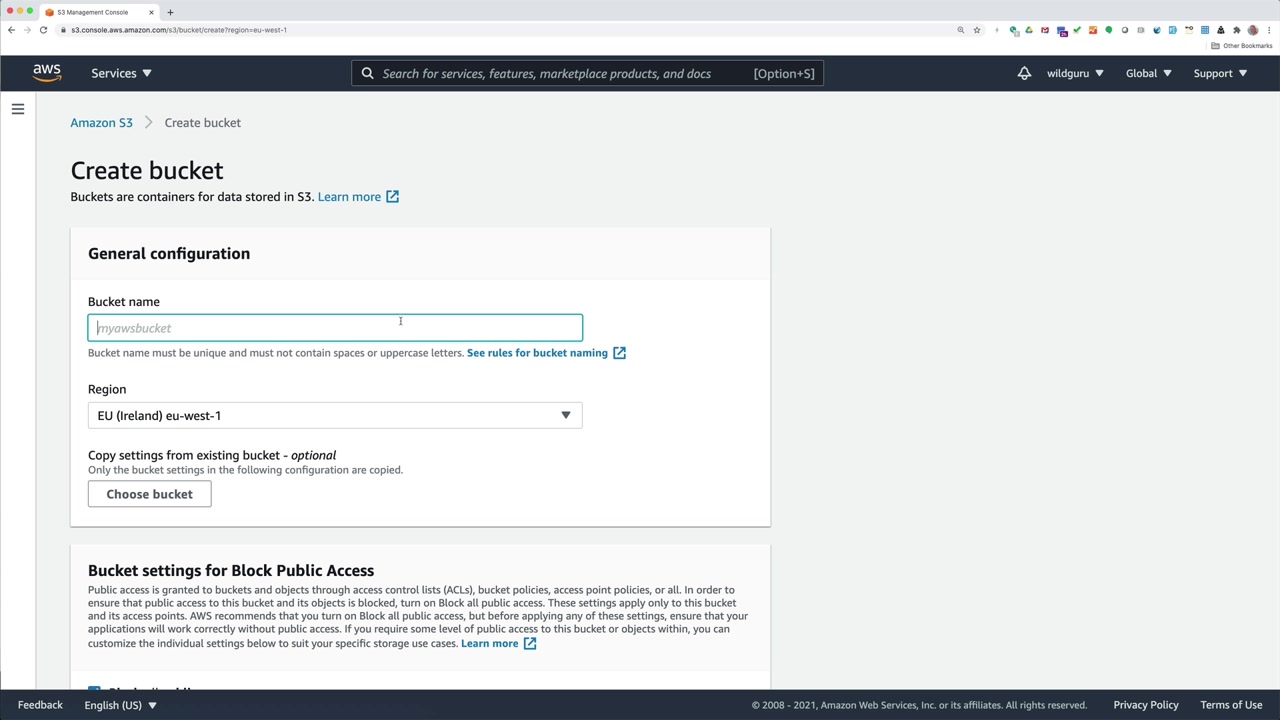1280x720 pixels.
Task: Open the Privacy Policy link
Action: pos(1146,705)
